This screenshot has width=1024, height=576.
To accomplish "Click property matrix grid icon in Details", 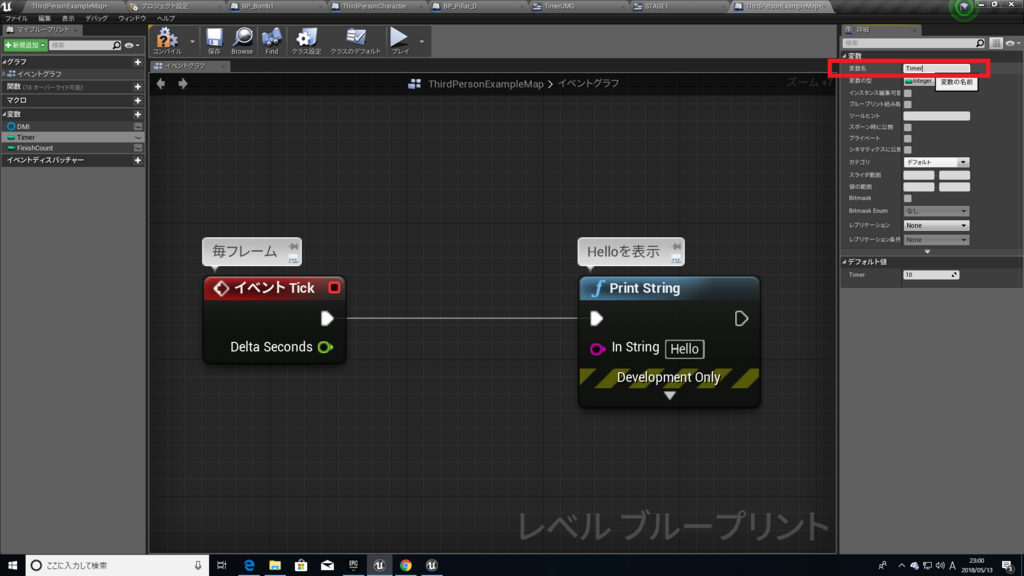I will (996, 43).
